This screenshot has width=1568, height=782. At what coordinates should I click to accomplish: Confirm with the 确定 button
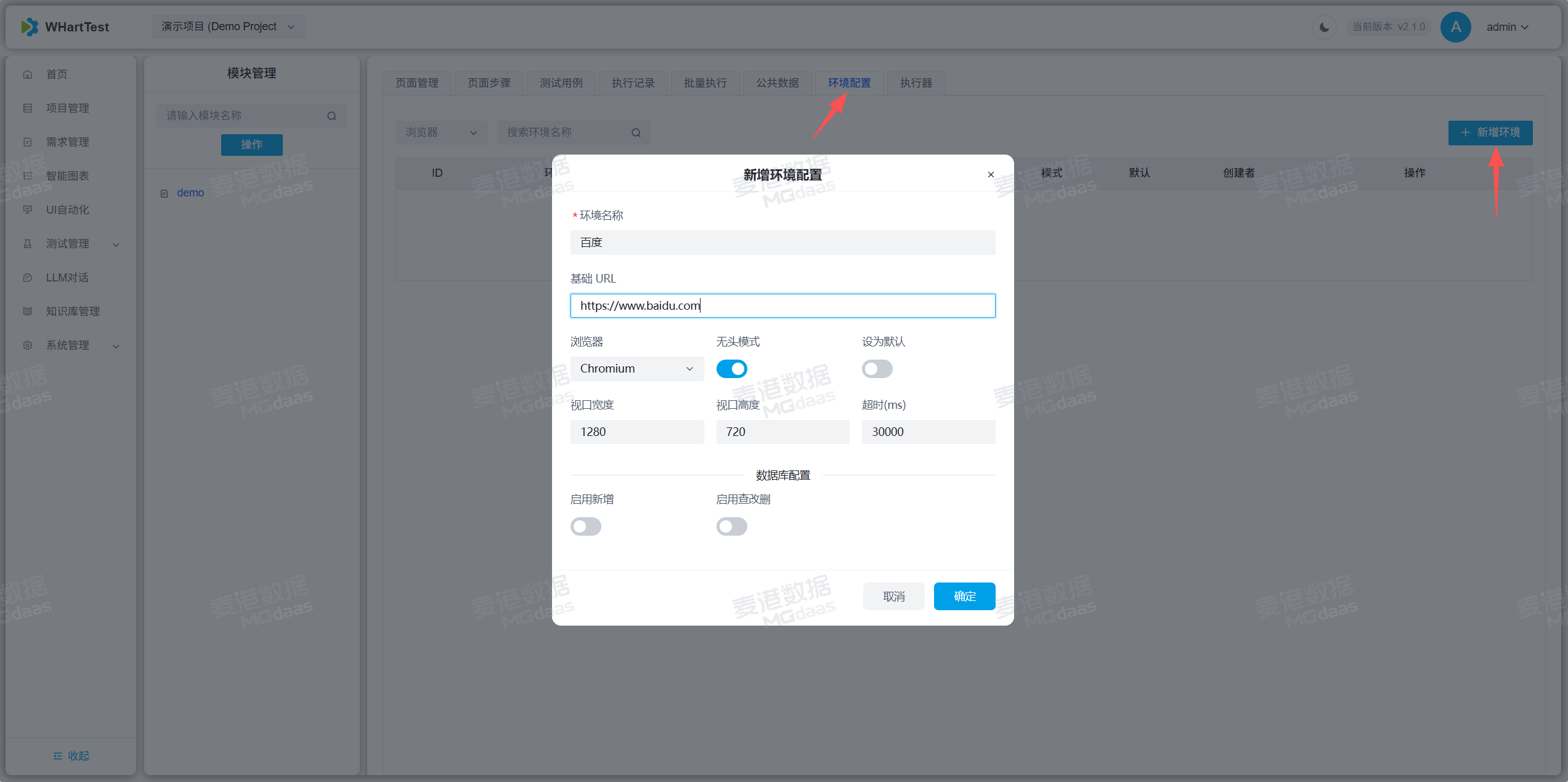tap(964, 596)
